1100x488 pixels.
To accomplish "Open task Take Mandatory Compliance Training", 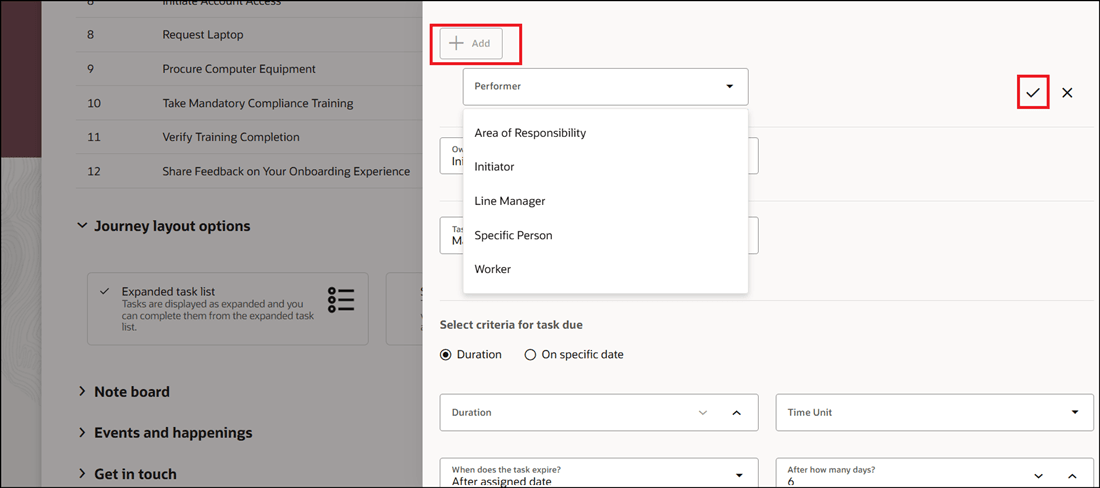I will 249,103.
